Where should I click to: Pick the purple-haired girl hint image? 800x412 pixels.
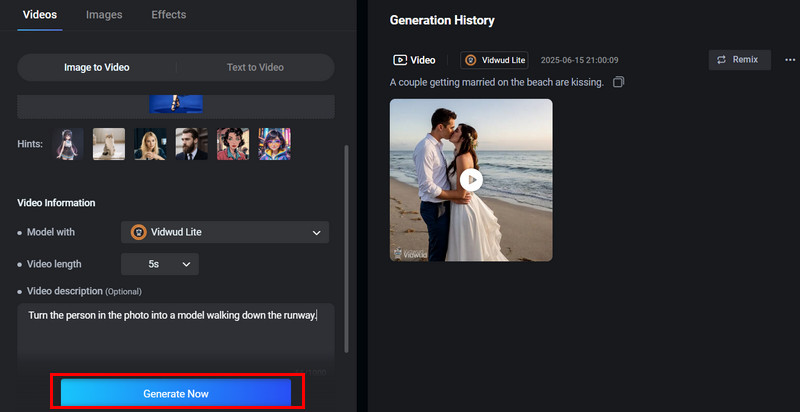point(274,144)
